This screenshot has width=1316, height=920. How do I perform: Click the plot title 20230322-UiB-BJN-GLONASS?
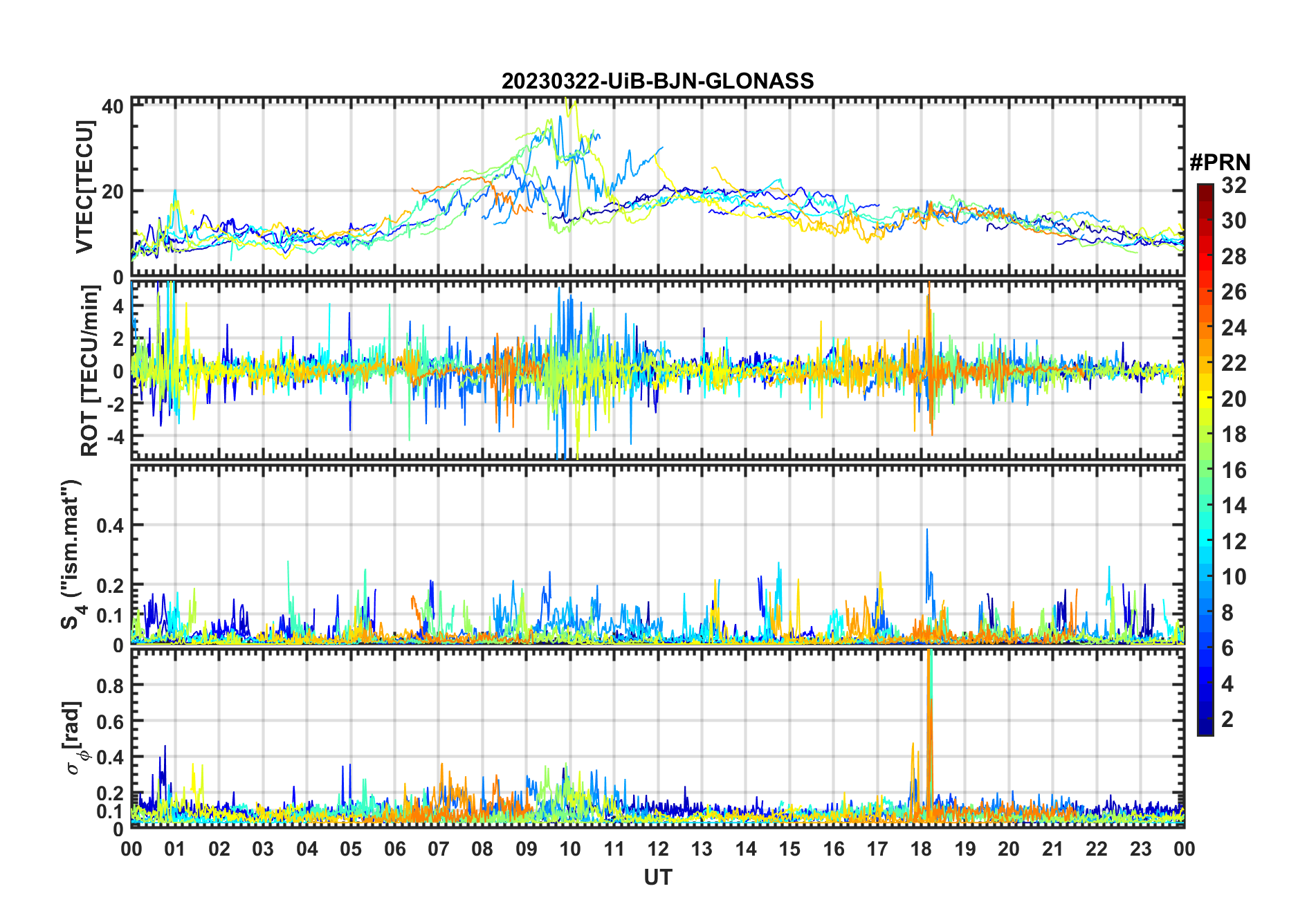(x=657, y=81)
